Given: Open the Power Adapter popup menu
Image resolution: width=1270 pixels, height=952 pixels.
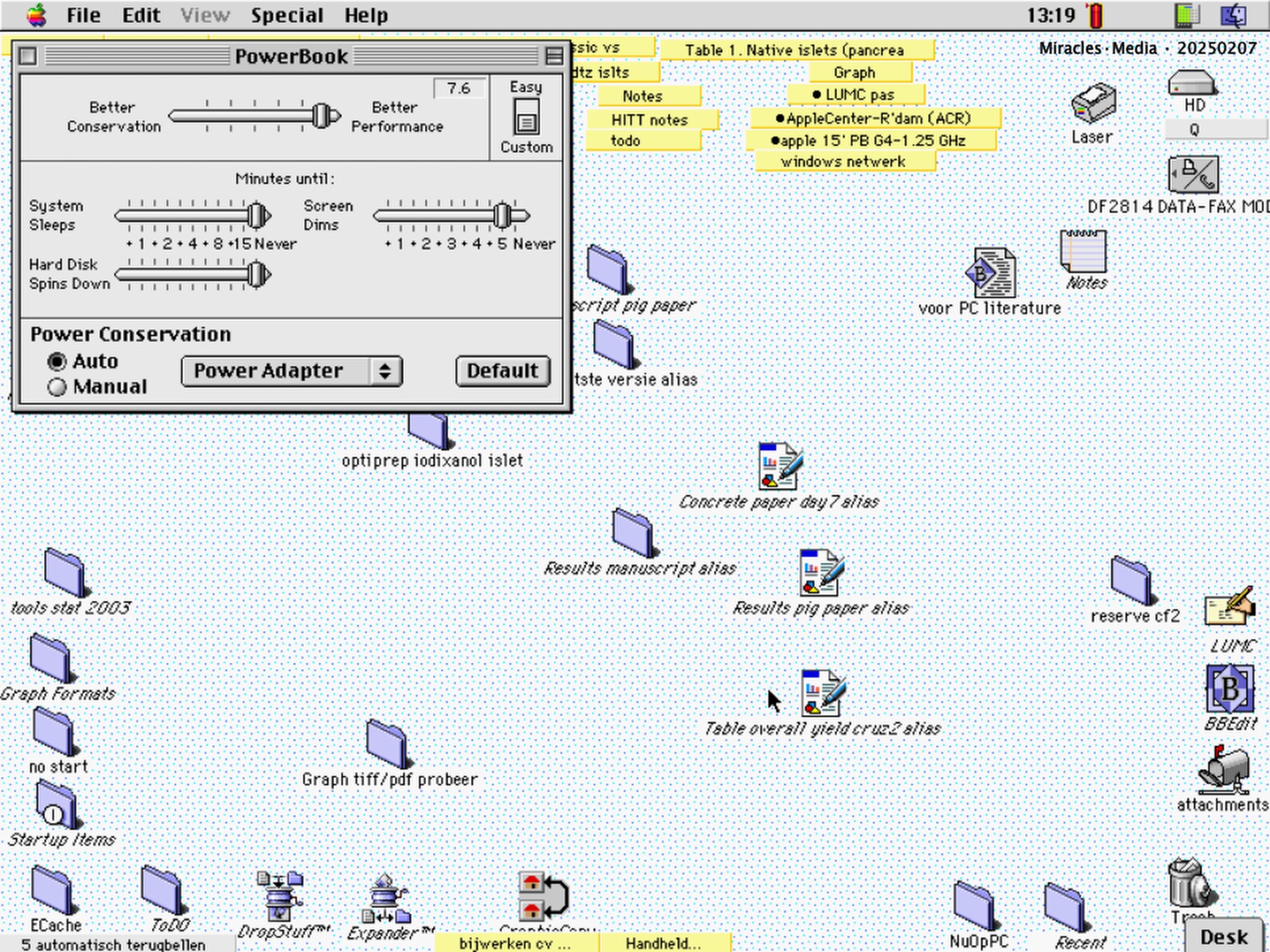Looking at the screenshot, I should [291, 371].
